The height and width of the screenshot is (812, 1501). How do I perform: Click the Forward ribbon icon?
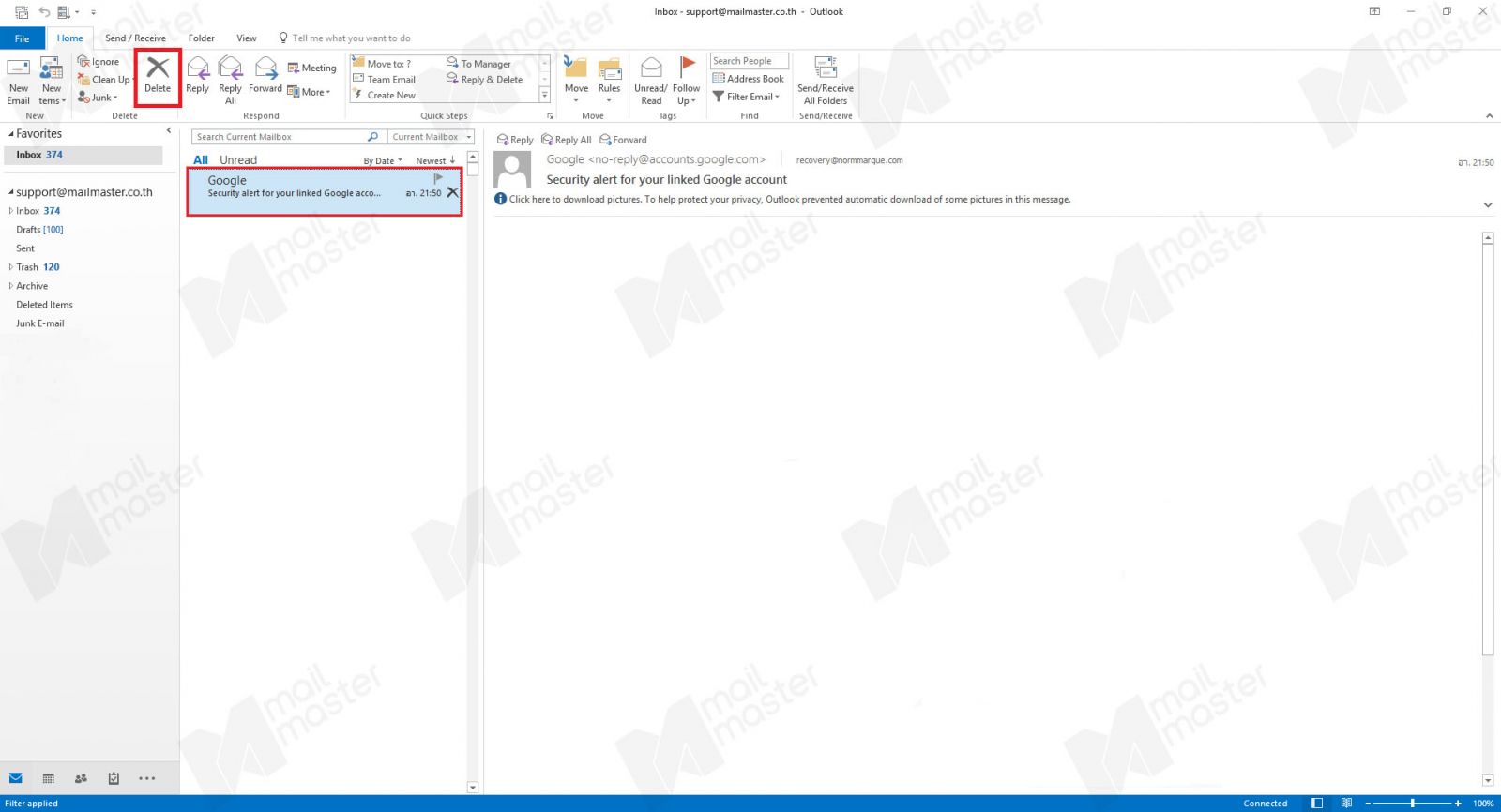point(265,75)
